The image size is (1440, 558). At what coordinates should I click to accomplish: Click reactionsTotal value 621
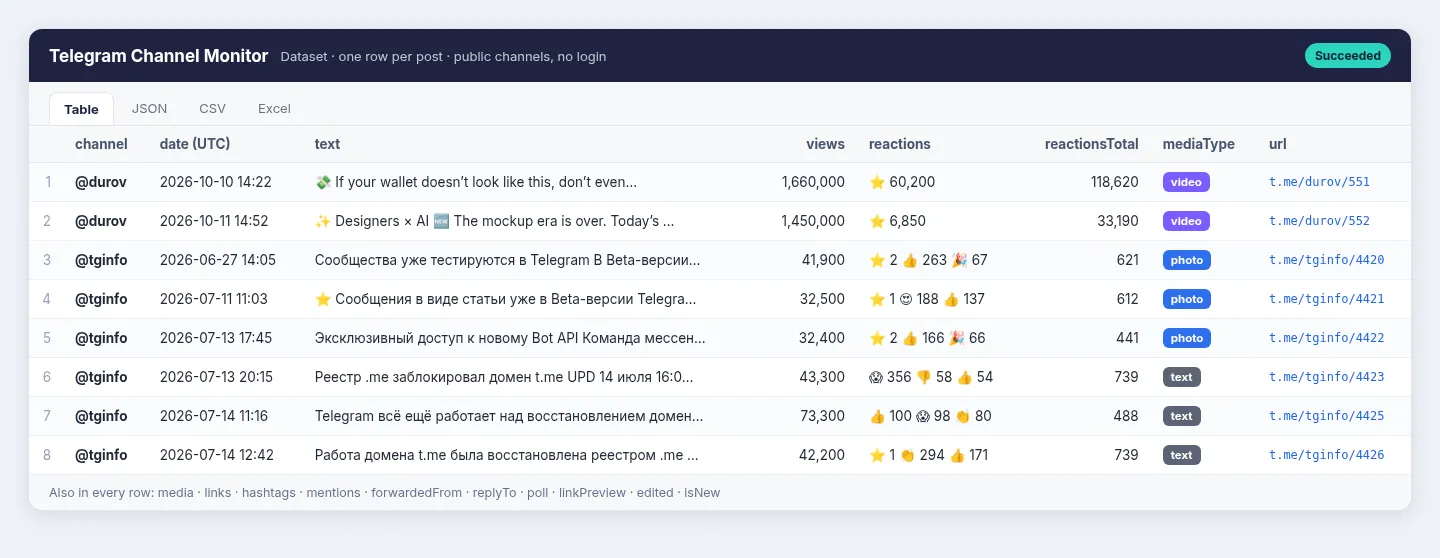pyautogui.click(x=1128, y=260)
